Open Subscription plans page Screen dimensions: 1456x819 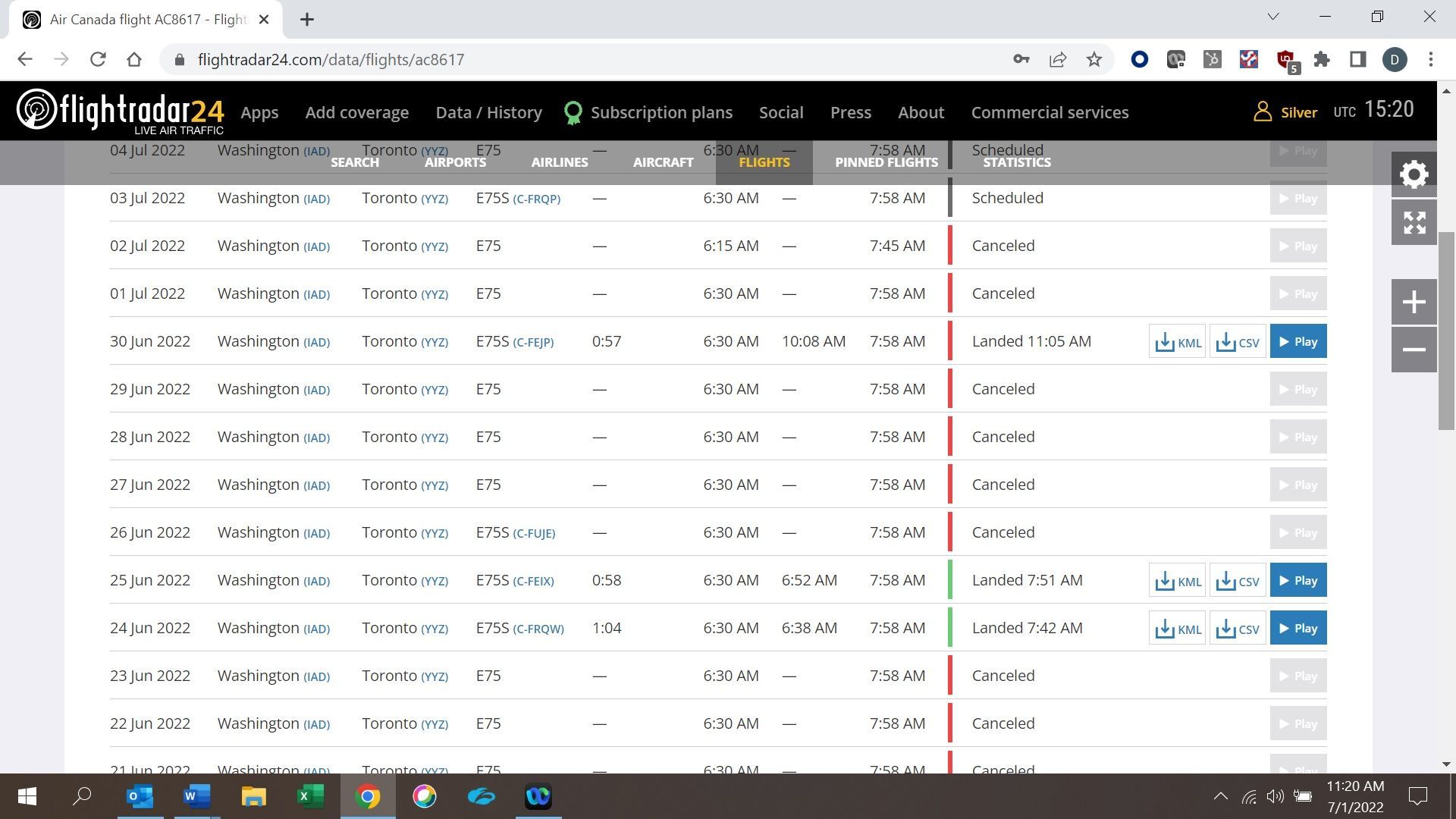pos(661,112)
